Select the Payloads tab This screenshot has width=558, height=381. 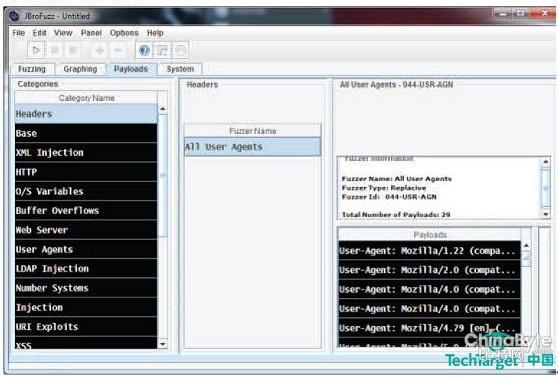(x=131, y=69)
